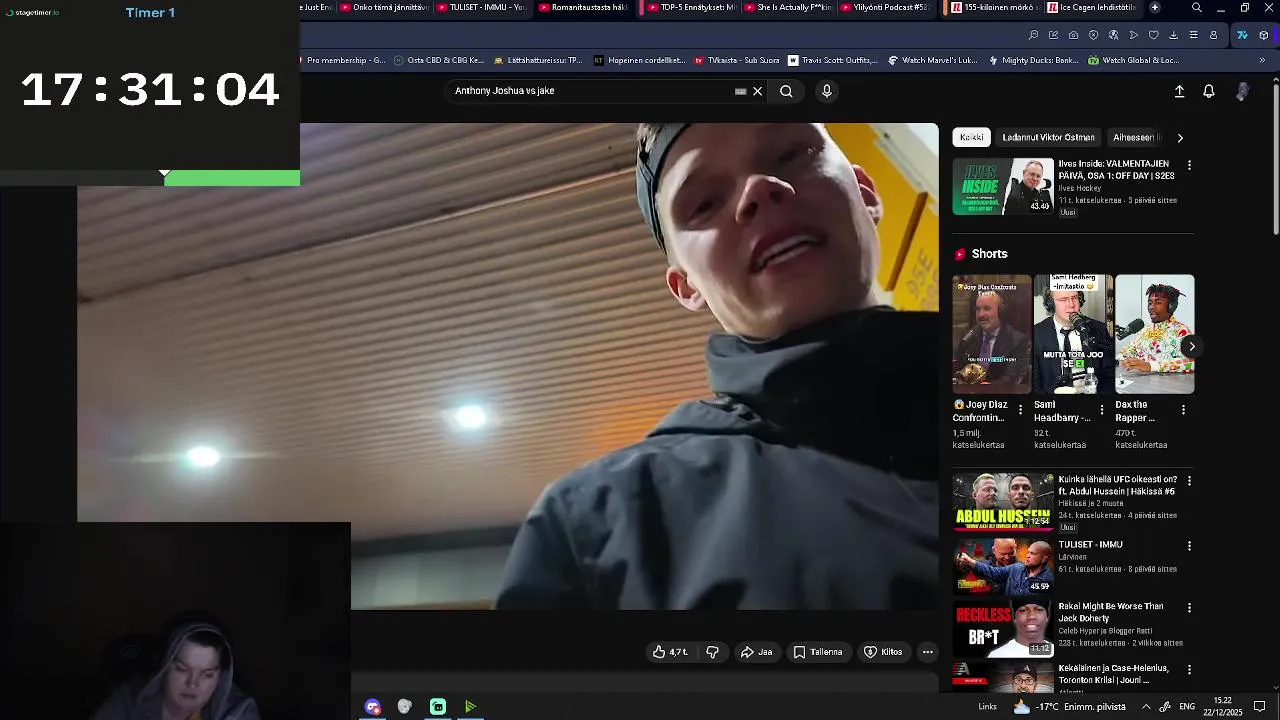Select the Aiheeseen chip
This screenshot has width=1280, height=720.
(x=1135, y=137)
